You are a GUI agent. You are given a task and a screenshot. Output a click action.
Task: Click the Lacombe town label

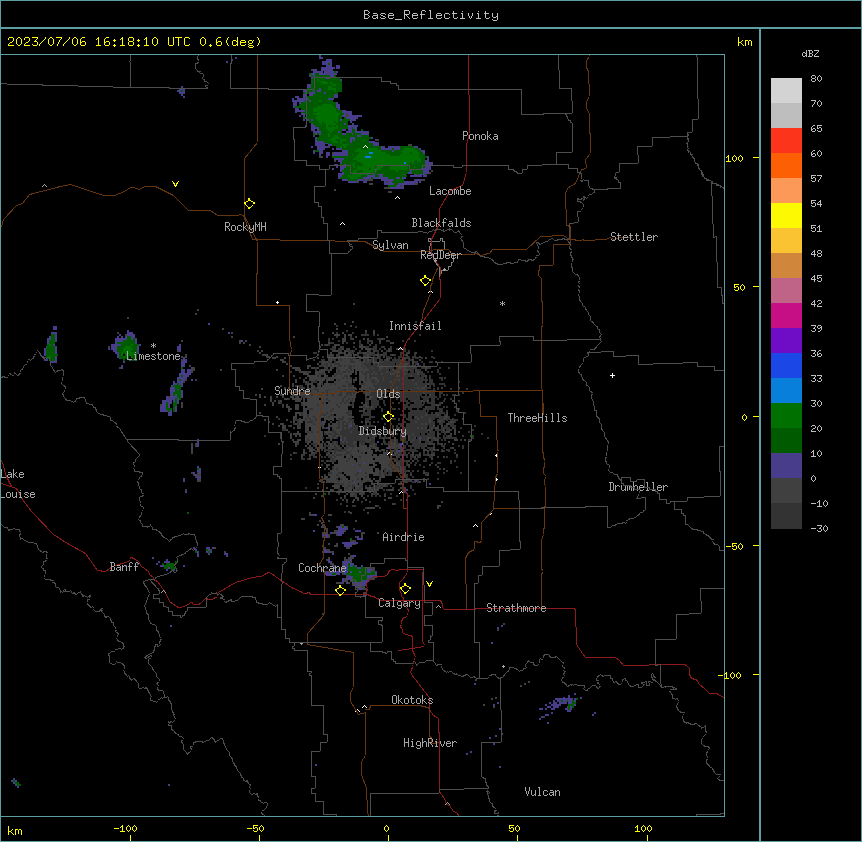click(450, 191)
